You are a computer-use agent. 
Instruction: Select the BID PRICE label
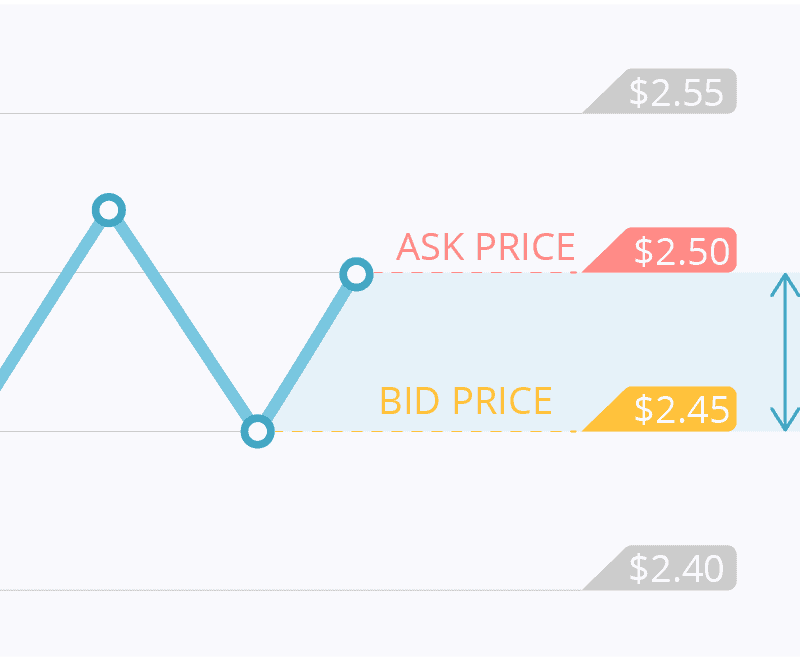tap(466, 401)
